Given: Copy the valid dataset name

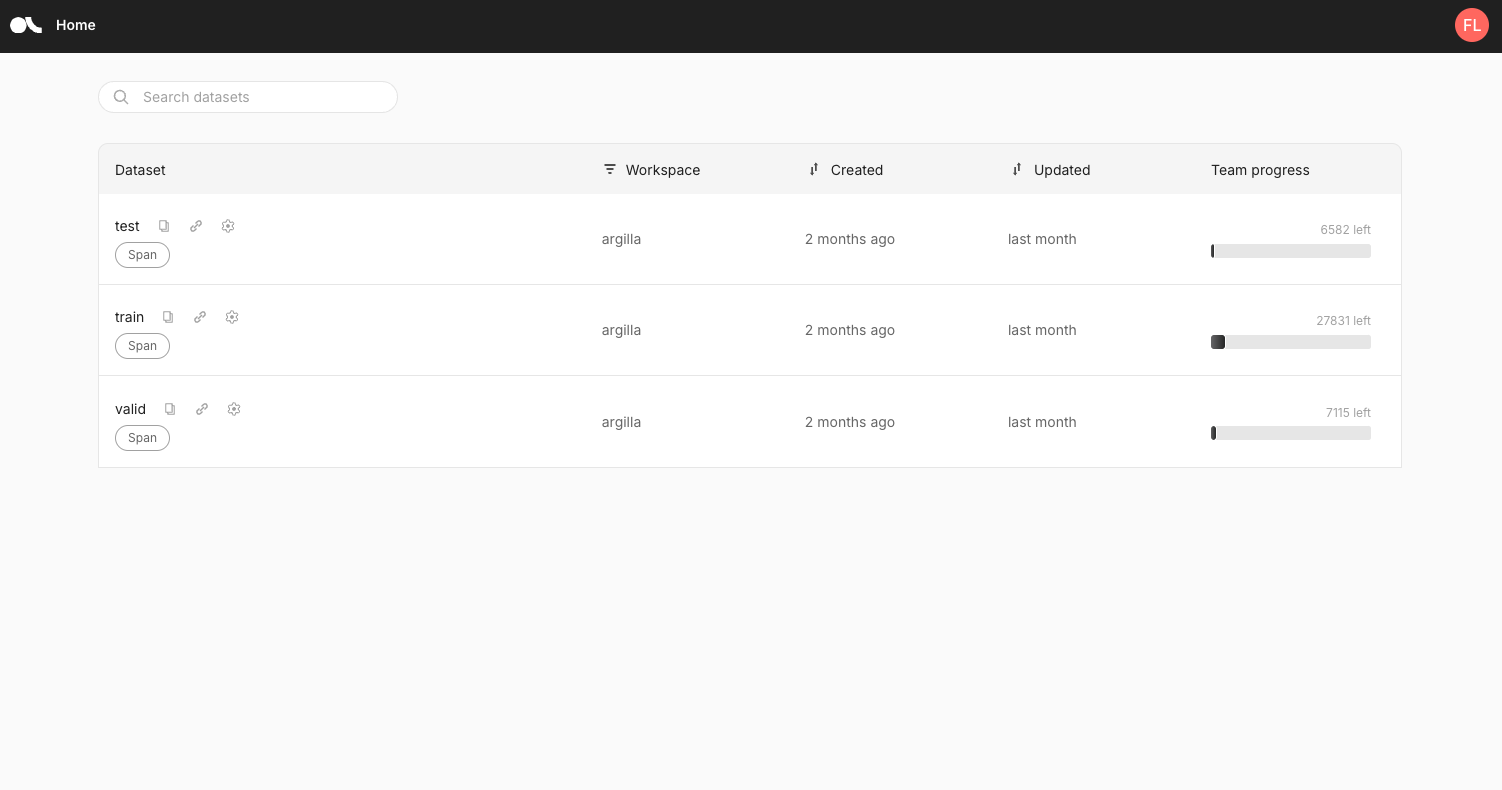Looking at the screenshot, I should [x=170, y=409].
